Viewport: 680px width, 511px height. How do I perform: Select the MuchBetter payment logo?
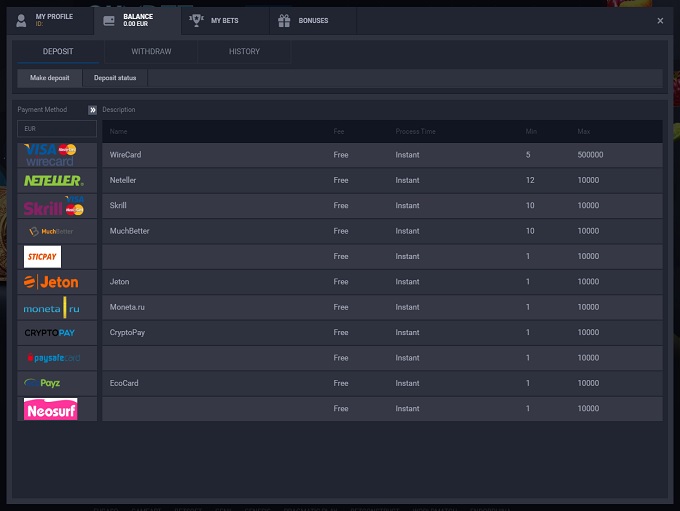[52, 232]
